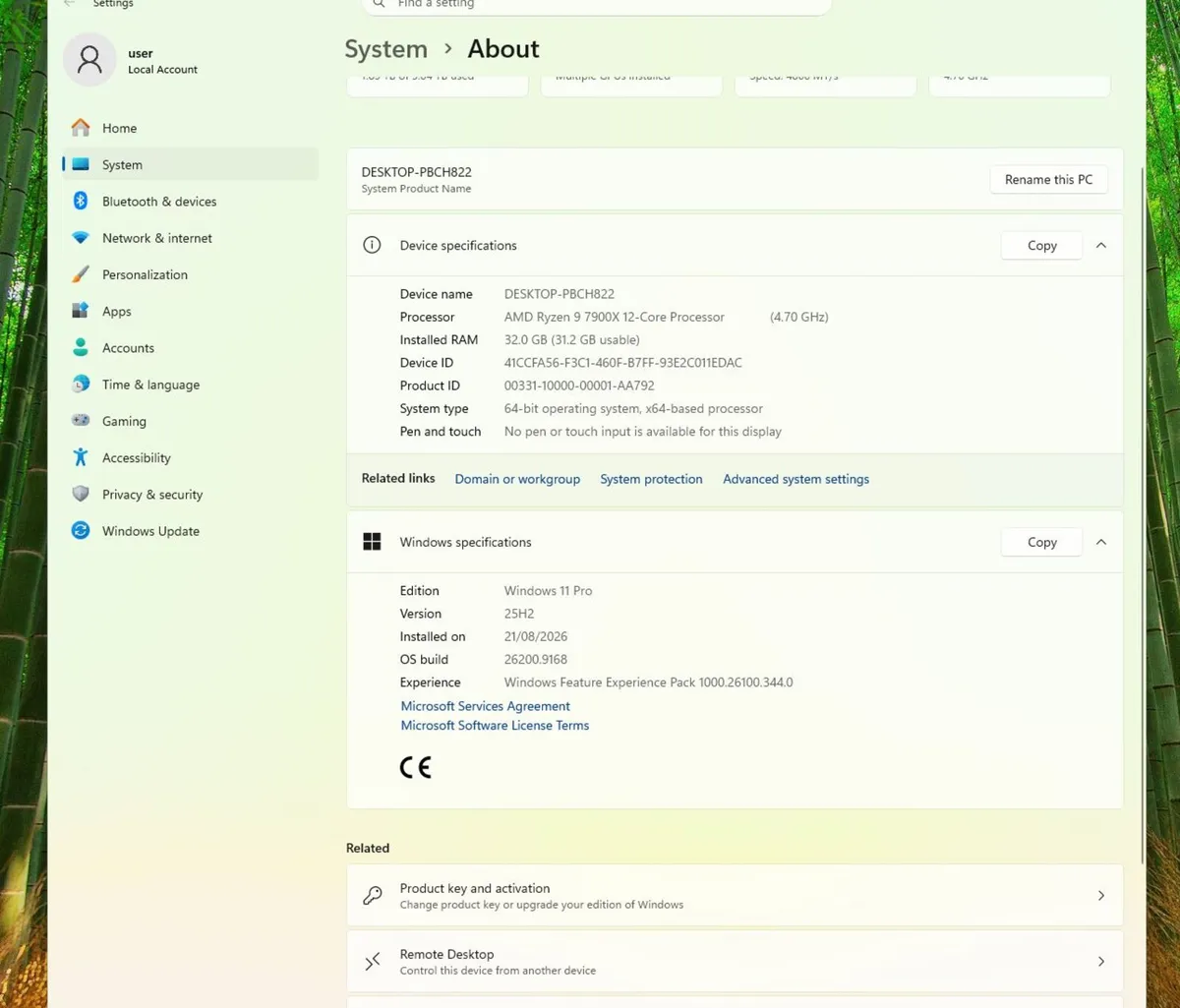Screen dimensions: 1180x1008
Task: Click the Apps icon in sidebar
Action: [x=81, y=311]
